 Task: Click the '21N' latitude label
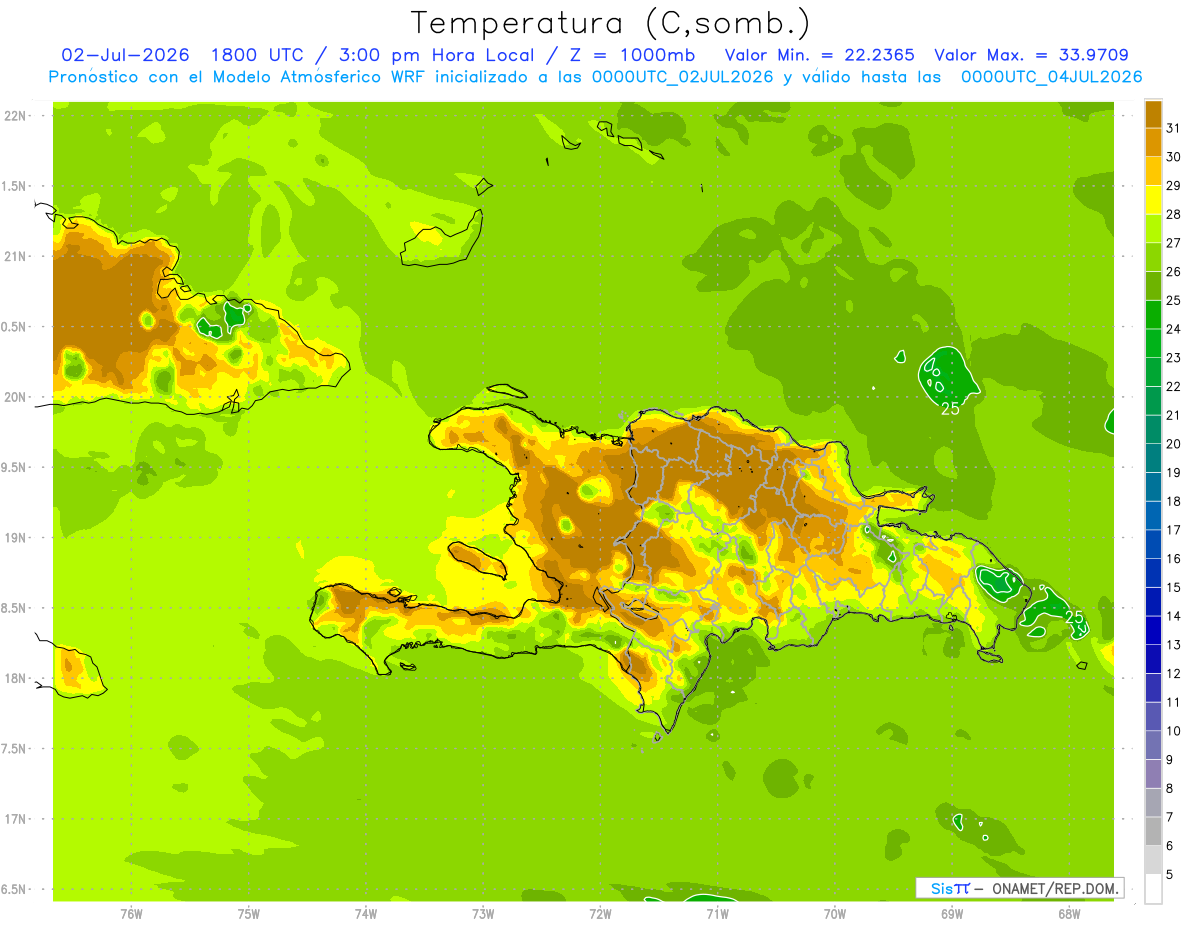click(15, 256)
